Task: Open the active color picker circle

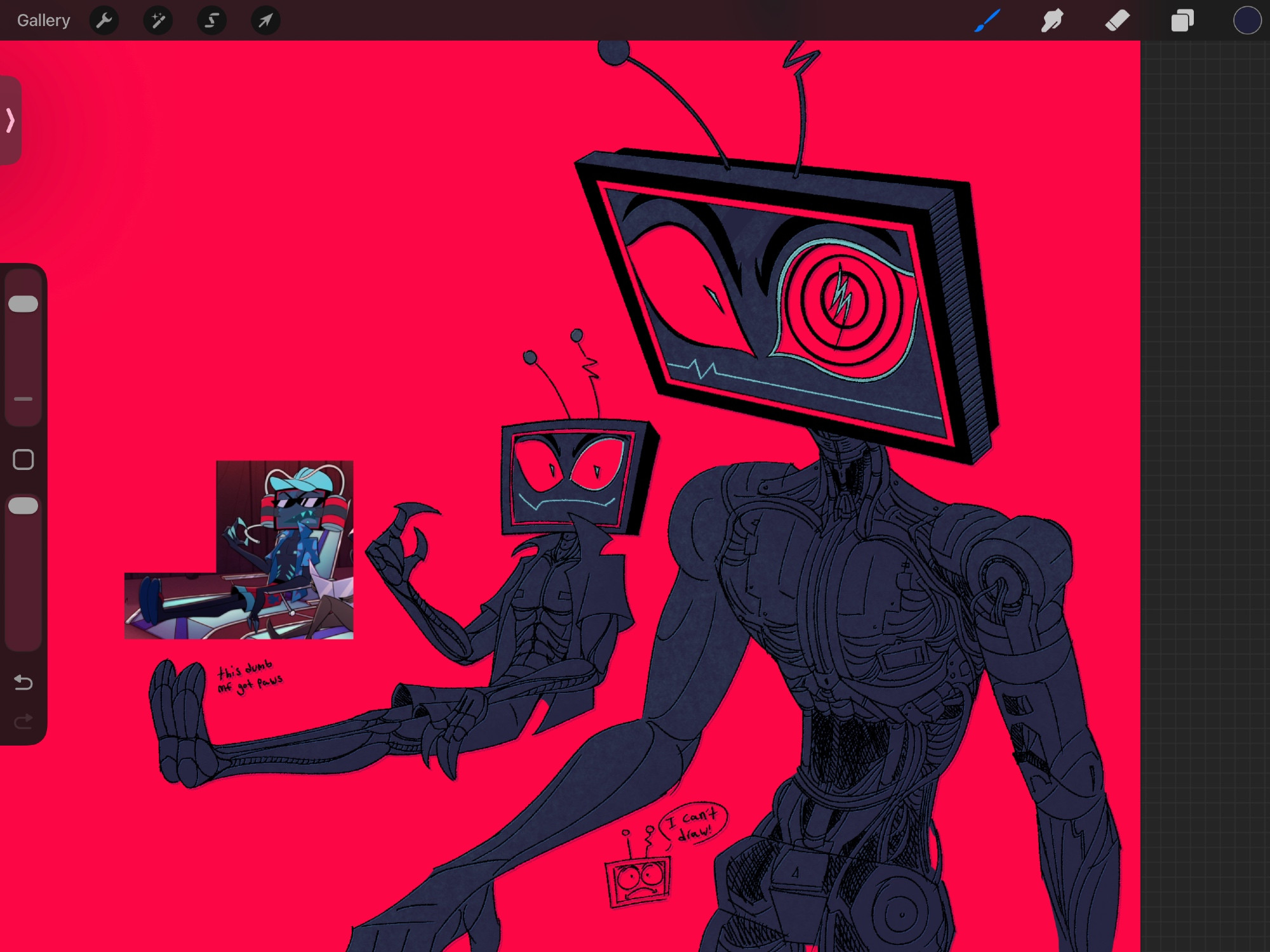Action: click(1247, 21)
